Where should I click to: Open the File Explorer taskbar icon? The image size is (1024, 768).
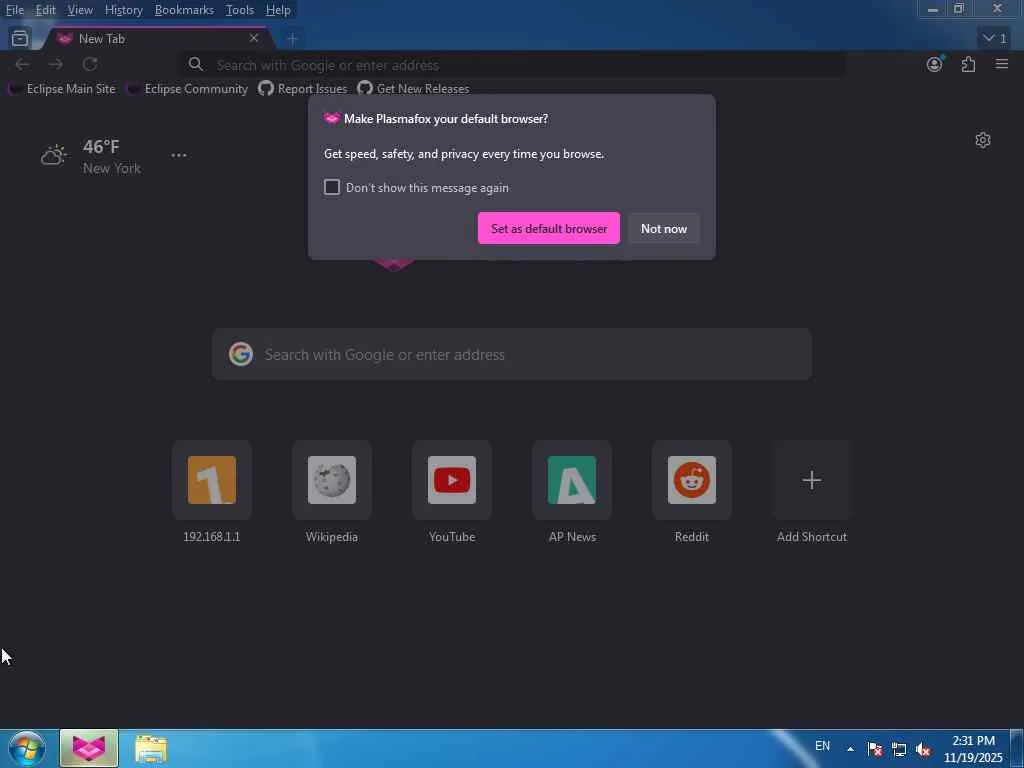tap(151, 749)
